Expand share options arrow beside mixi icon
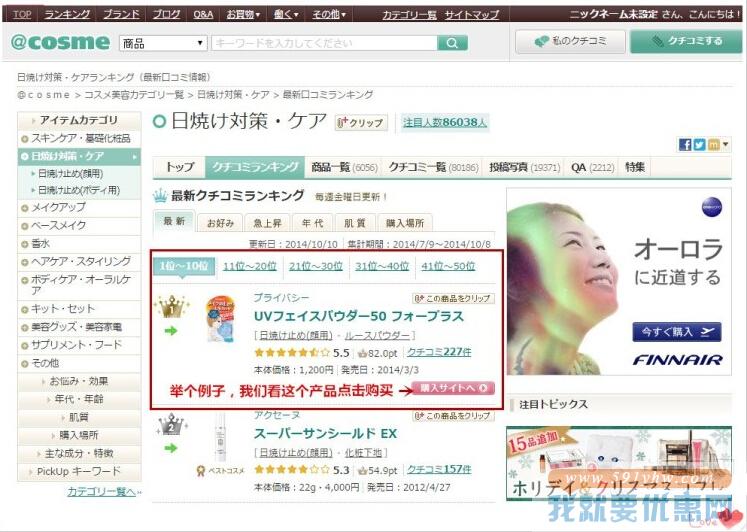The height and width of the screenshot is (532, 747). 725,144
